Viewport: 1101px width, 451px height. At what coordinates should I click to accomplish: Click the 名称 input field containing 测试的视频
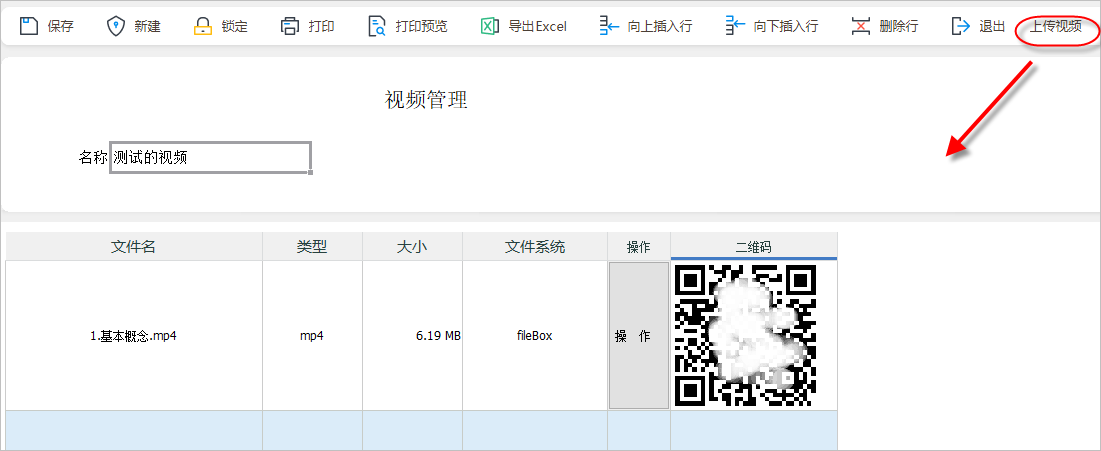[x=211, y=157]
